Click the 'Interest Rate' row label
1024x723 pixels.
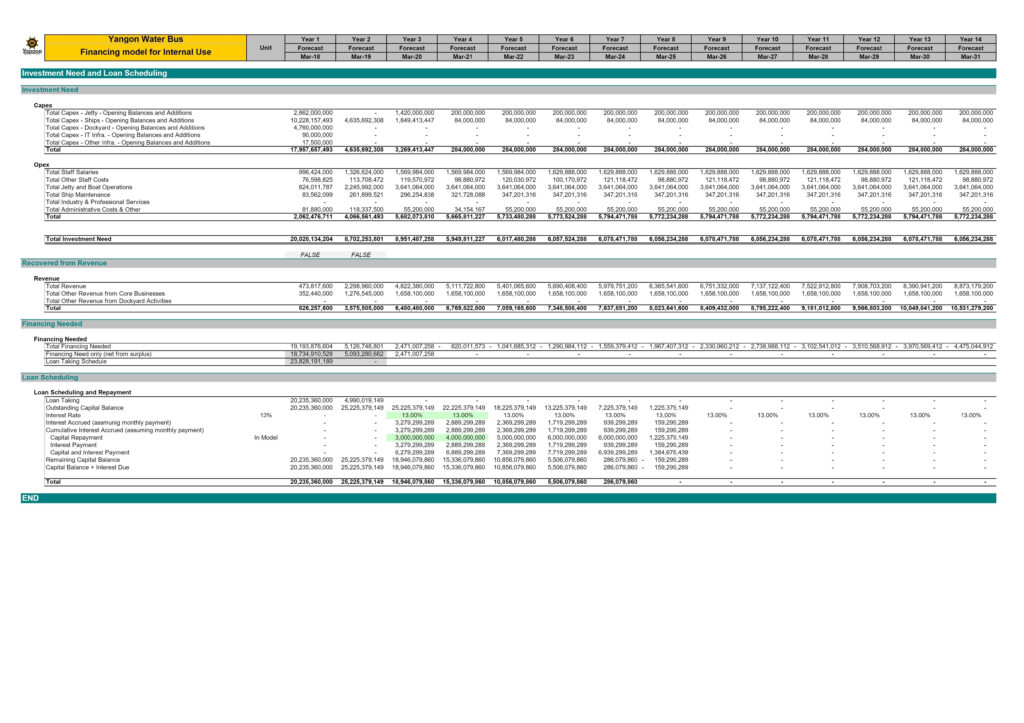(x=63, y=415)
